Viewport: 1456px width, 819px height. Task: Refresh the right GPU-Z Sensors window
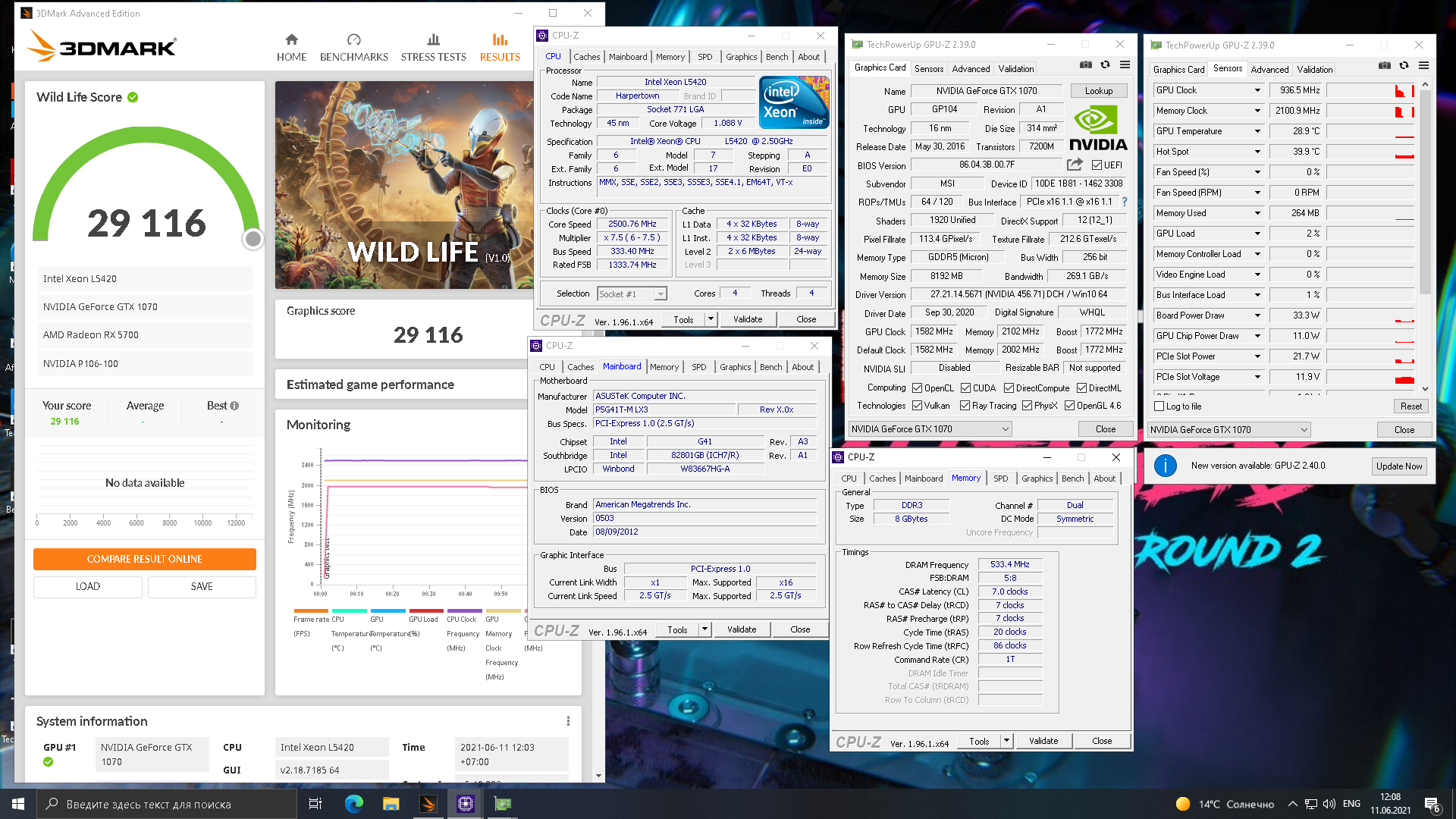point(1404,66)
